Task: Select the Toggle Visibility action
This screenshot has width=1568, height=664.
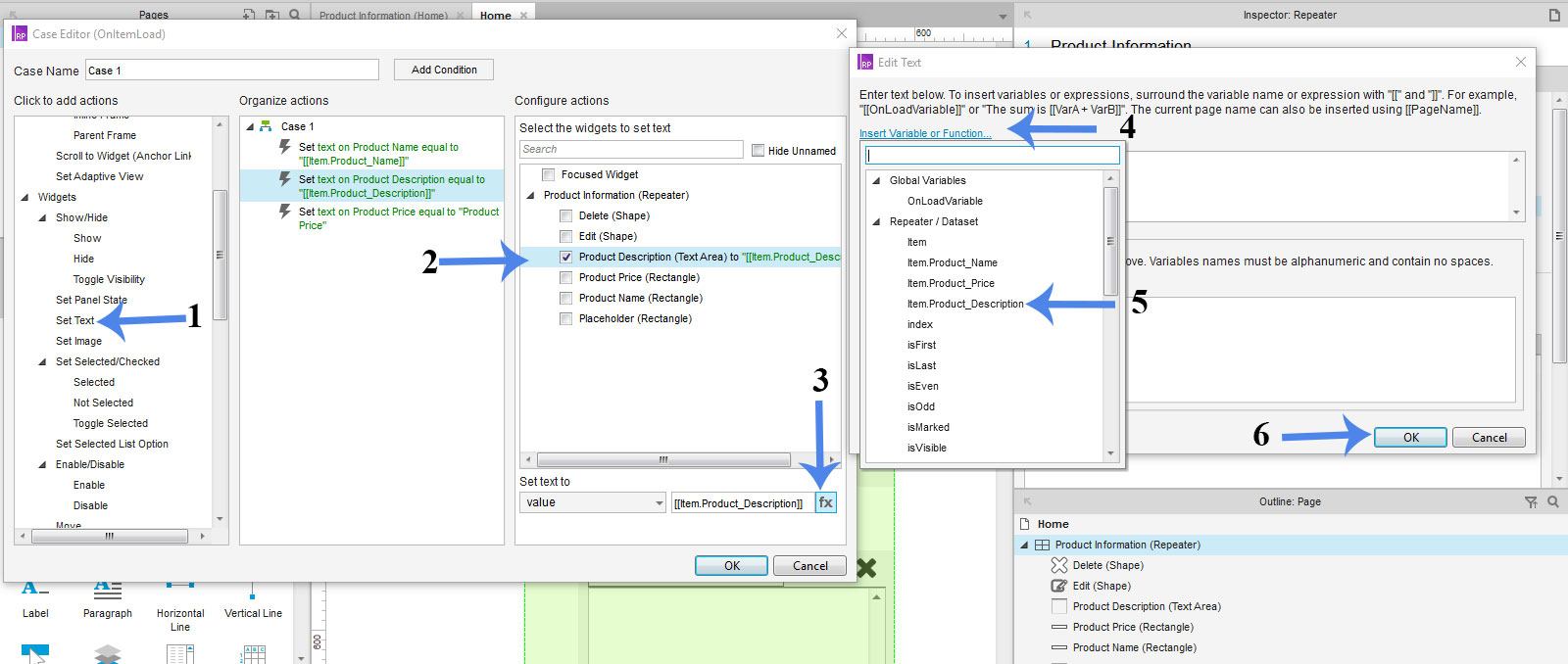Action: point(109,279)
